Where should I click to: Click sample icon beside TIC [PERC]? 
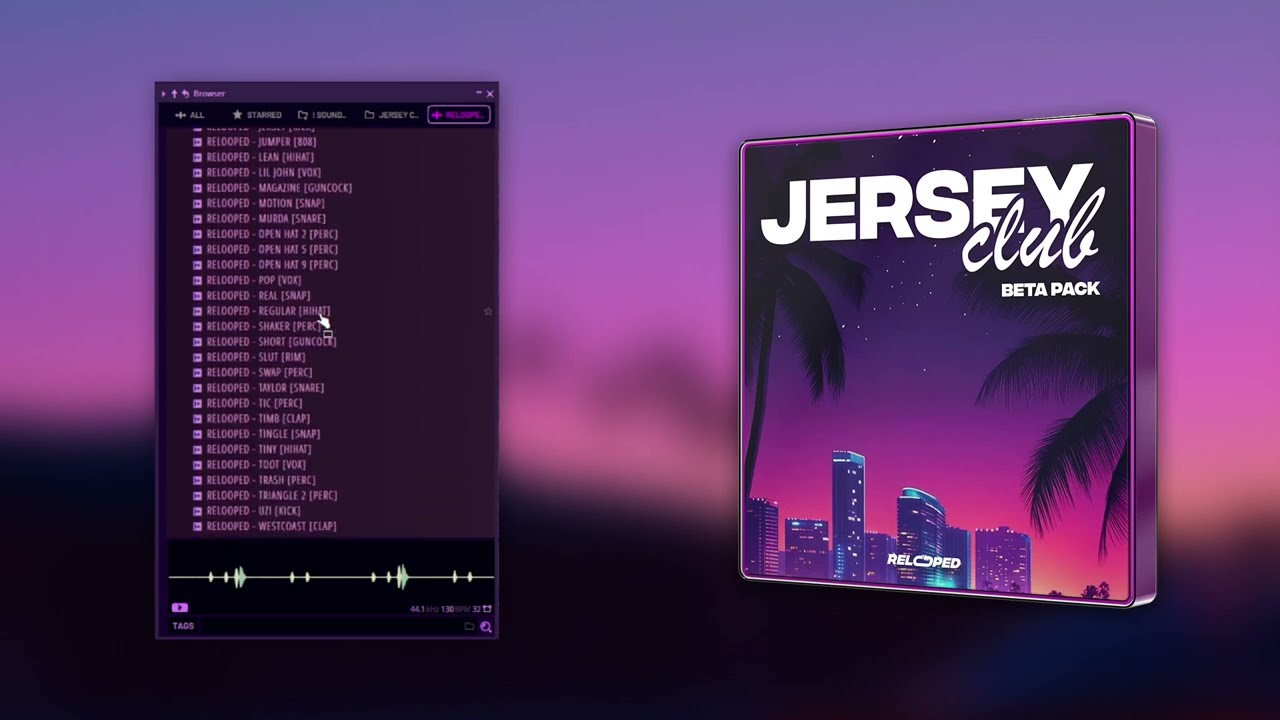coord(198,403)
